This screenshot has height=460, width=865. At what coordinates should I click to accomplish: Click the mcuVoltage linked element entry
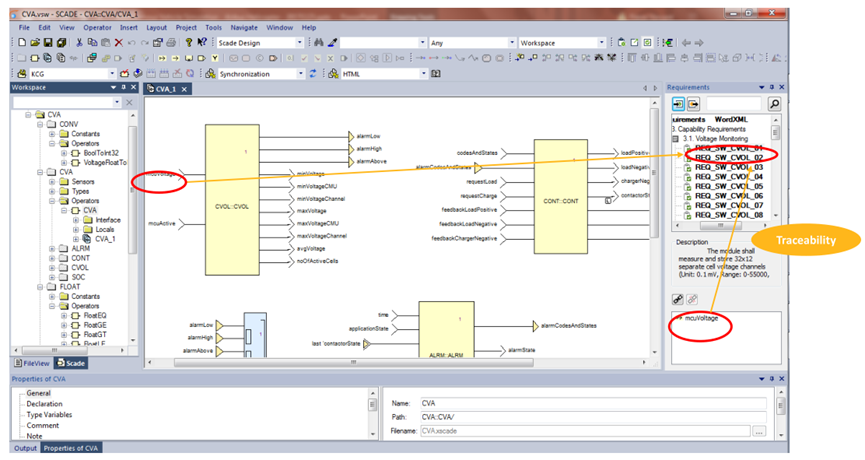pyautogui.click(x=701, y=318)
